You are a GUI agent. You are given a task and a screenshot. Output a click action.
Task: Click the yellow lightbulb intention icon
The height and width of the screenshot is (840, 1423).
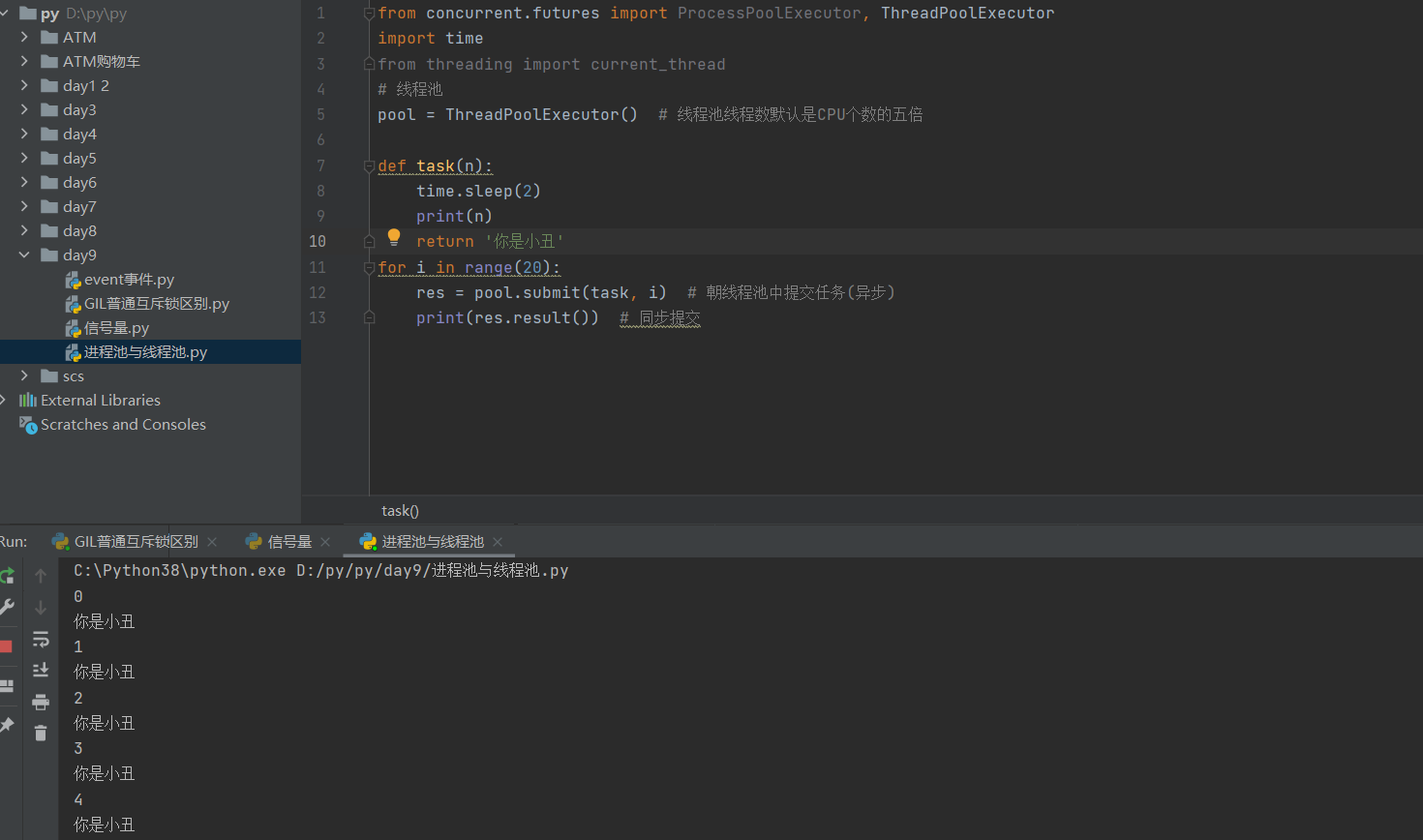[x=394, y=237]
